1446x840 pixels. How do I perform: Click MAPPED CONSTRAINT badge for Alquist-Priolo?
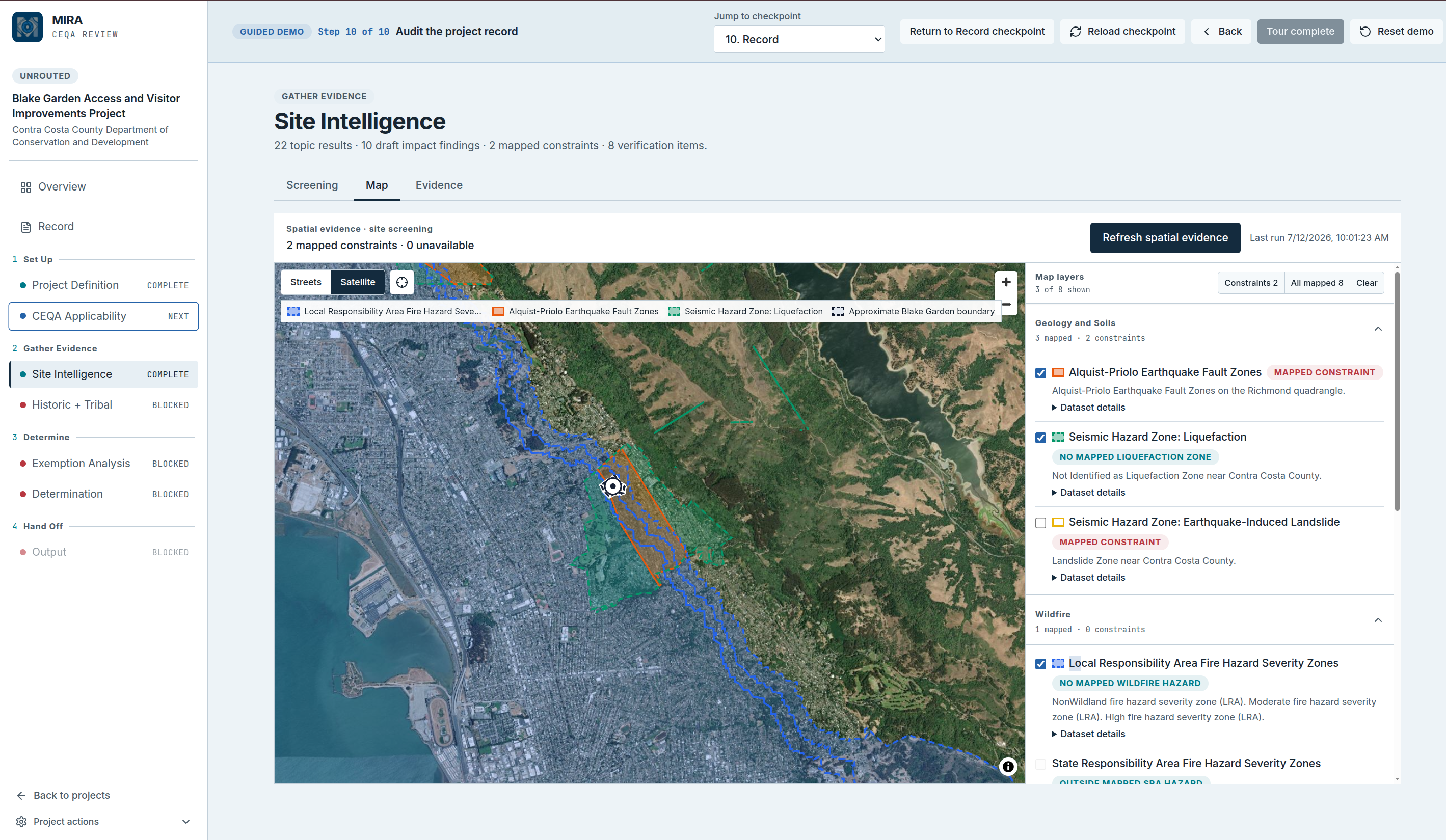tap(1324, 372)
